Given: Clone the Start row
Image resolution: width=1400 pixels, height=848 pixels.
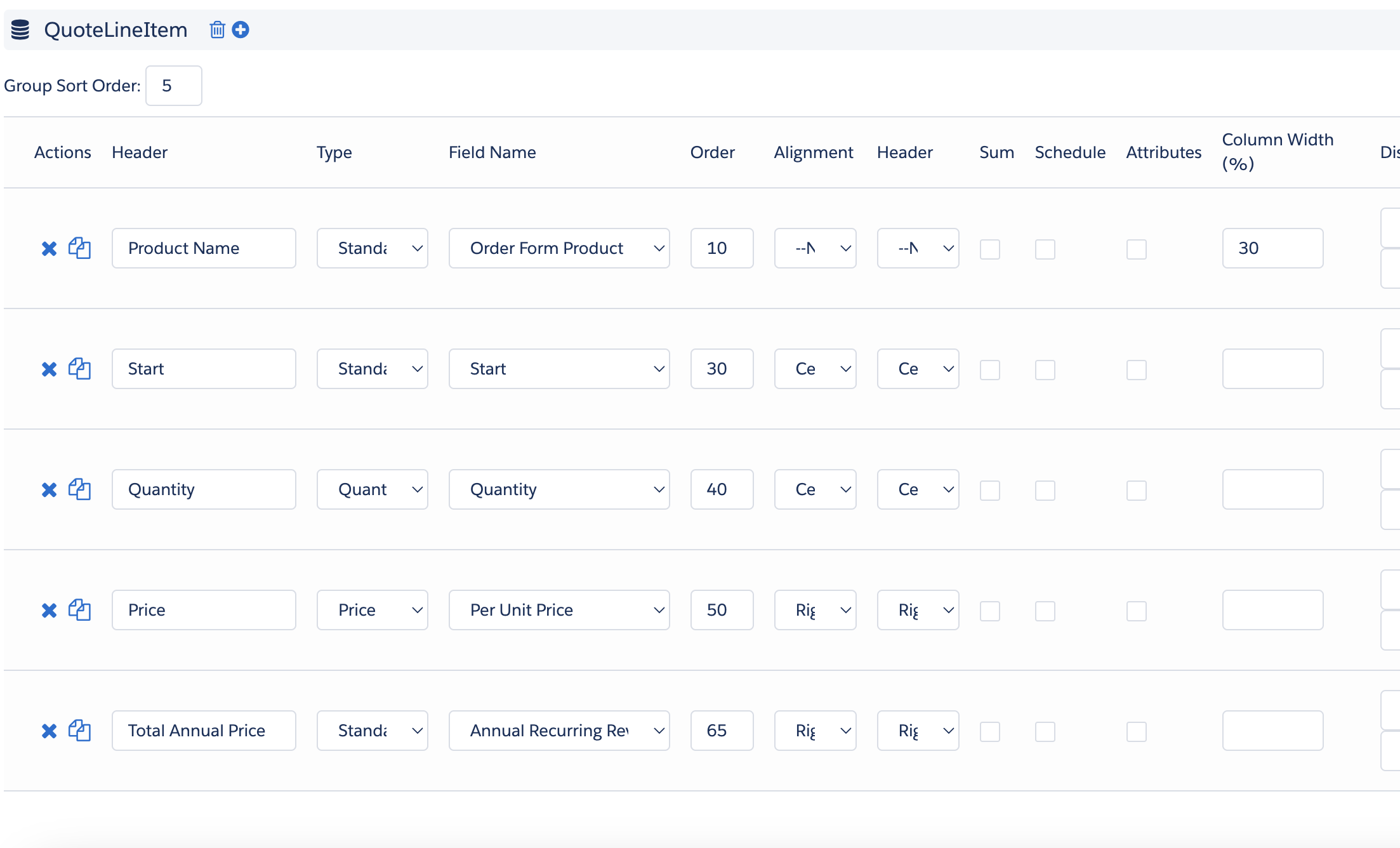Looking at the screenshot, I should coord(79,369).
